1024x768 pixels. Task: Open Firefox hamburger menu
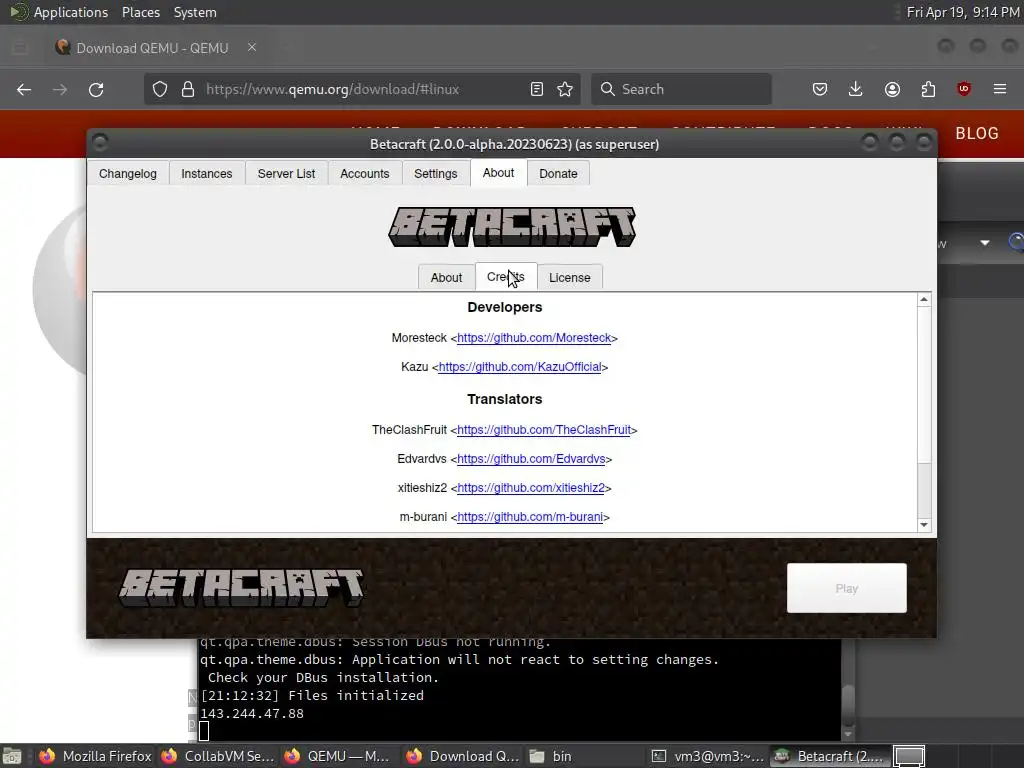pos(1000,89)
